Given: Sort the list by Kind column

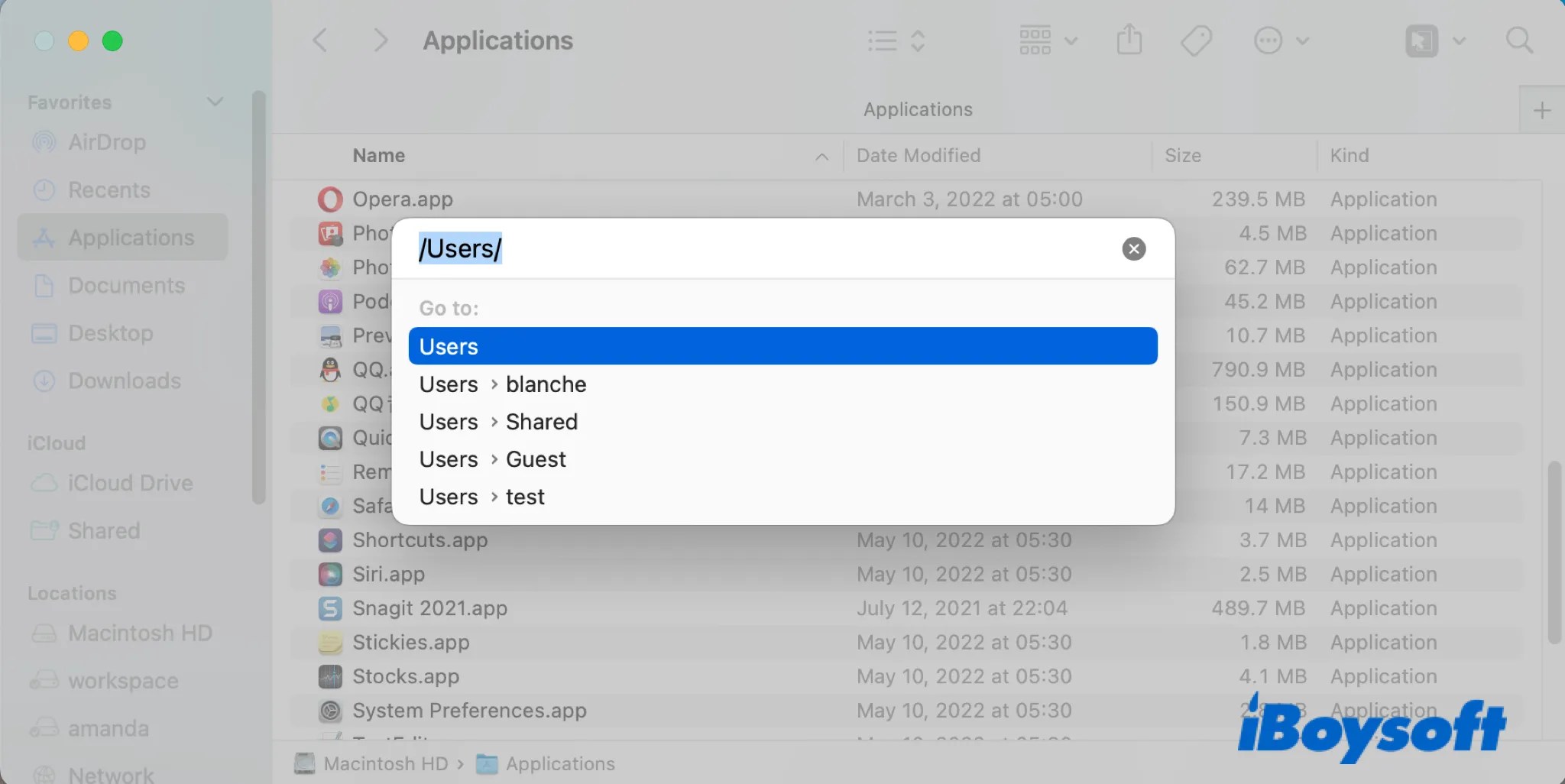Looking at the screenshot, I should click(x=1429, y=156).
